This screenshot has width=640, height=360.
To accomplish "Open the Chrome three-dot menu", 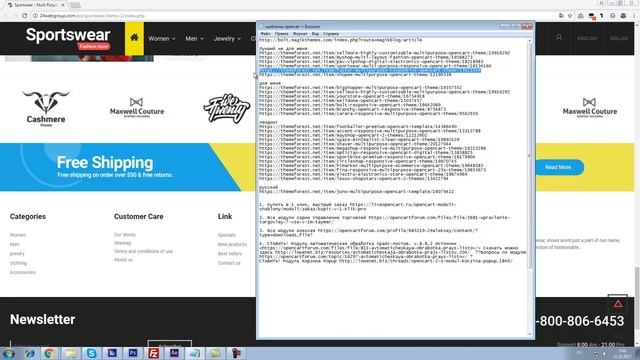I will point(634,16).
